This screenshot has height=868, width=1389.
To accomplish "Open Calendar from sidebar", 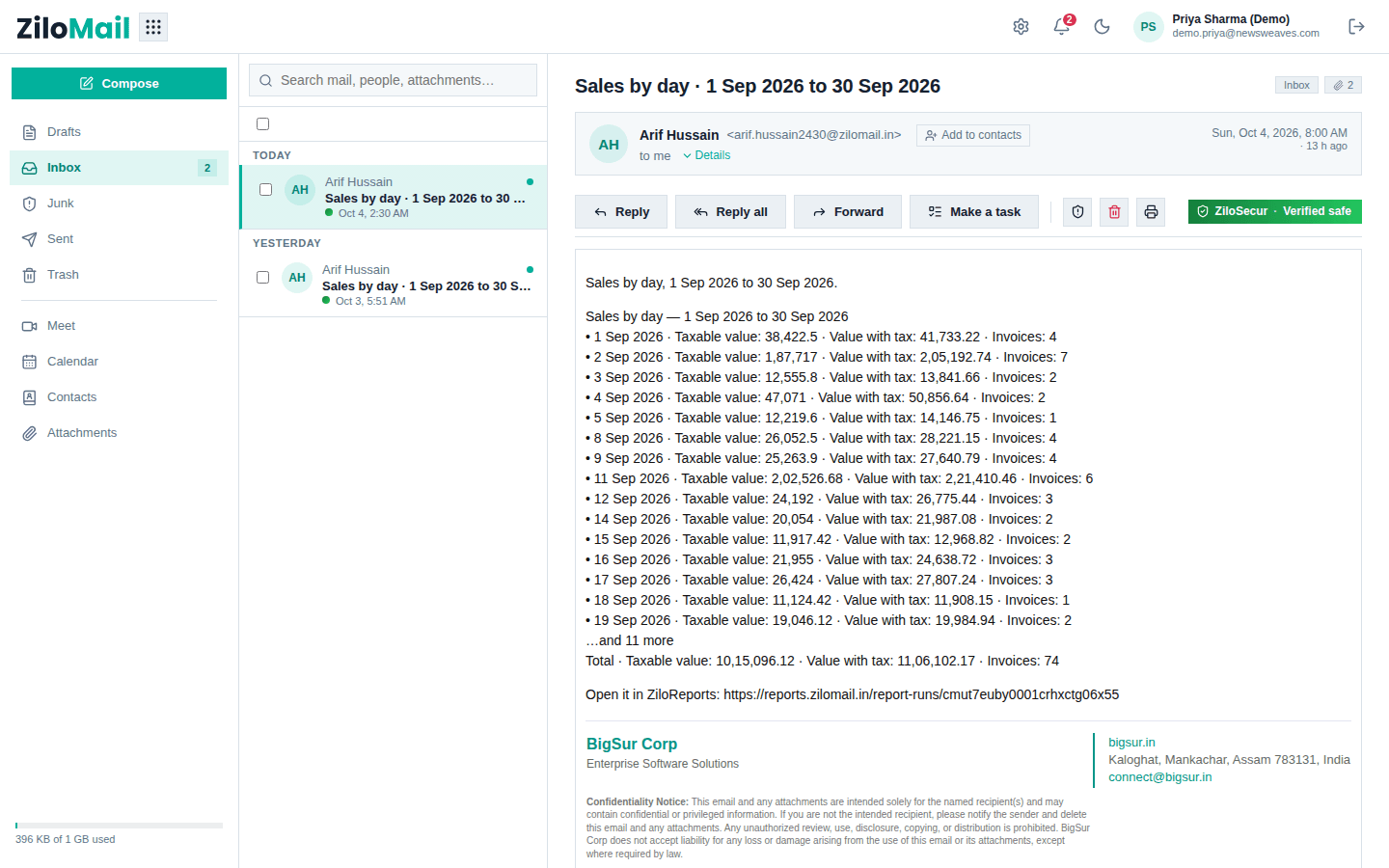I will click(119, 362).
